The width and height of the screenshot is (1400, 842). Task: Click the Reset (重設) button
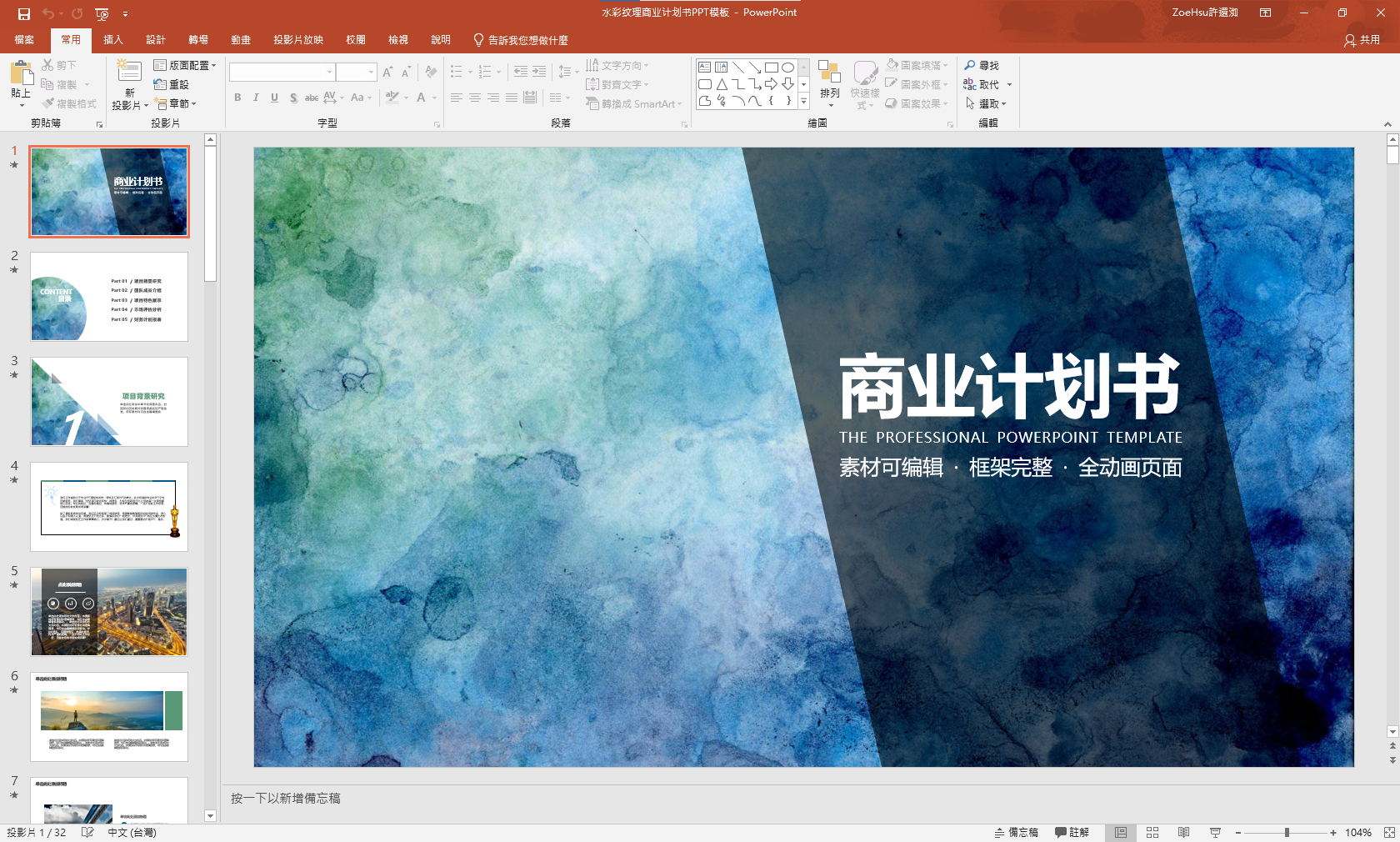point(172,84)
